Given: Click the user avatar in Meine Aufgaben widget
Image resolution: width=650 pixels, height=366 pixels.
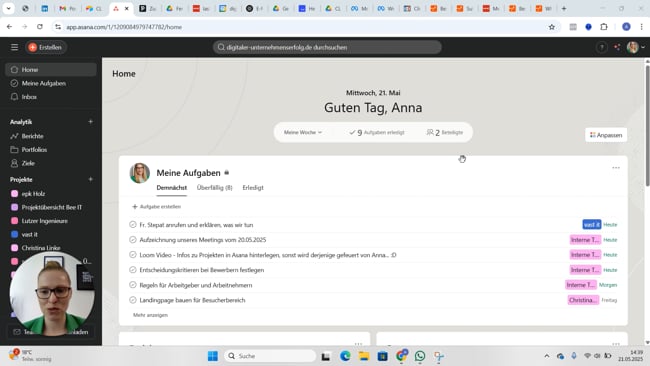Looking at the screenshot, I should pos(140,173).
